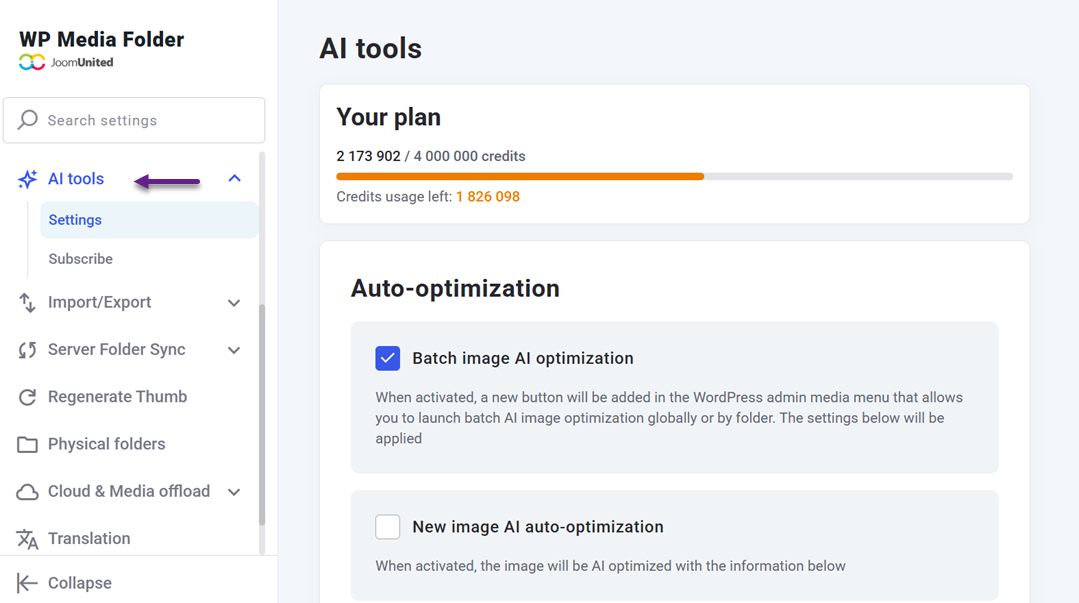The width and height of the screenshot is (1079, 603).
Task: Expand the Cloud & Media offload chevron
Action: [234, 492]
